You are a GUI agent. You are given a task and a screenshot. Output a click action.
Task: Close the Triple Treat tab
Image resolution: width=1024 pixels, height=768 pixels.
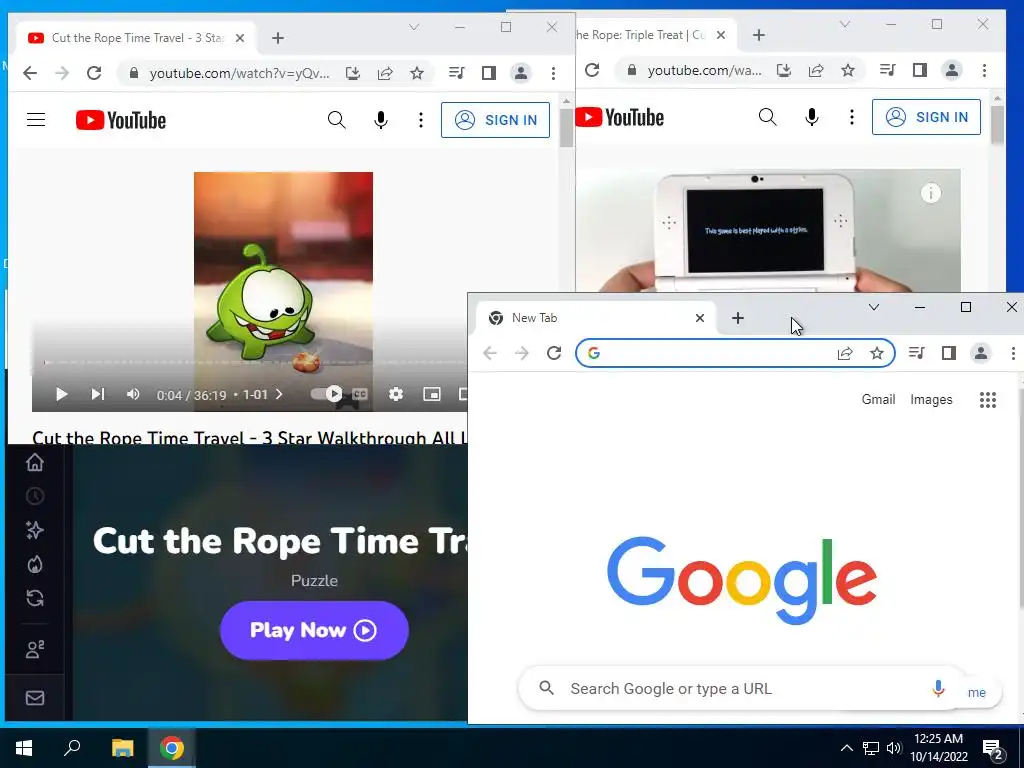point(721,35)
